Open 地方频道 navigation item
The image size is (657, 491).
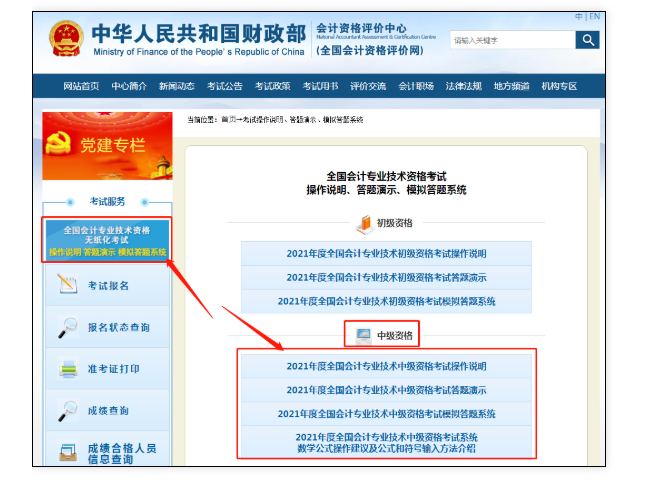pos(511,86)
